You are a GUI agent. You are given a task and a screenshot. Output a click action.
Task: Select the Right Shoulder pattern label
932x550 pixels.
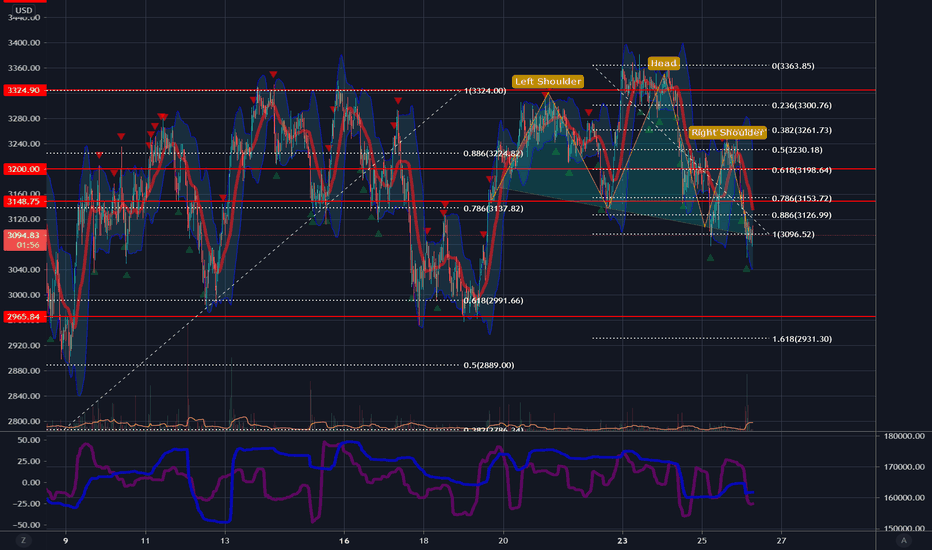(728, 132)
